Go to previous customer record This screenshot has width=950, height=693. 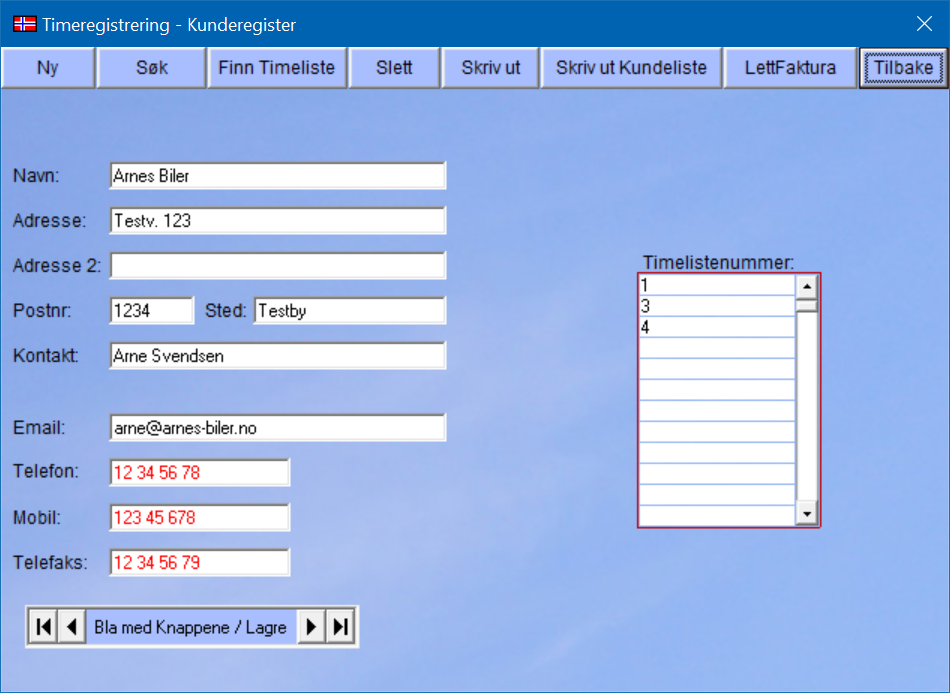click(71, 627)
